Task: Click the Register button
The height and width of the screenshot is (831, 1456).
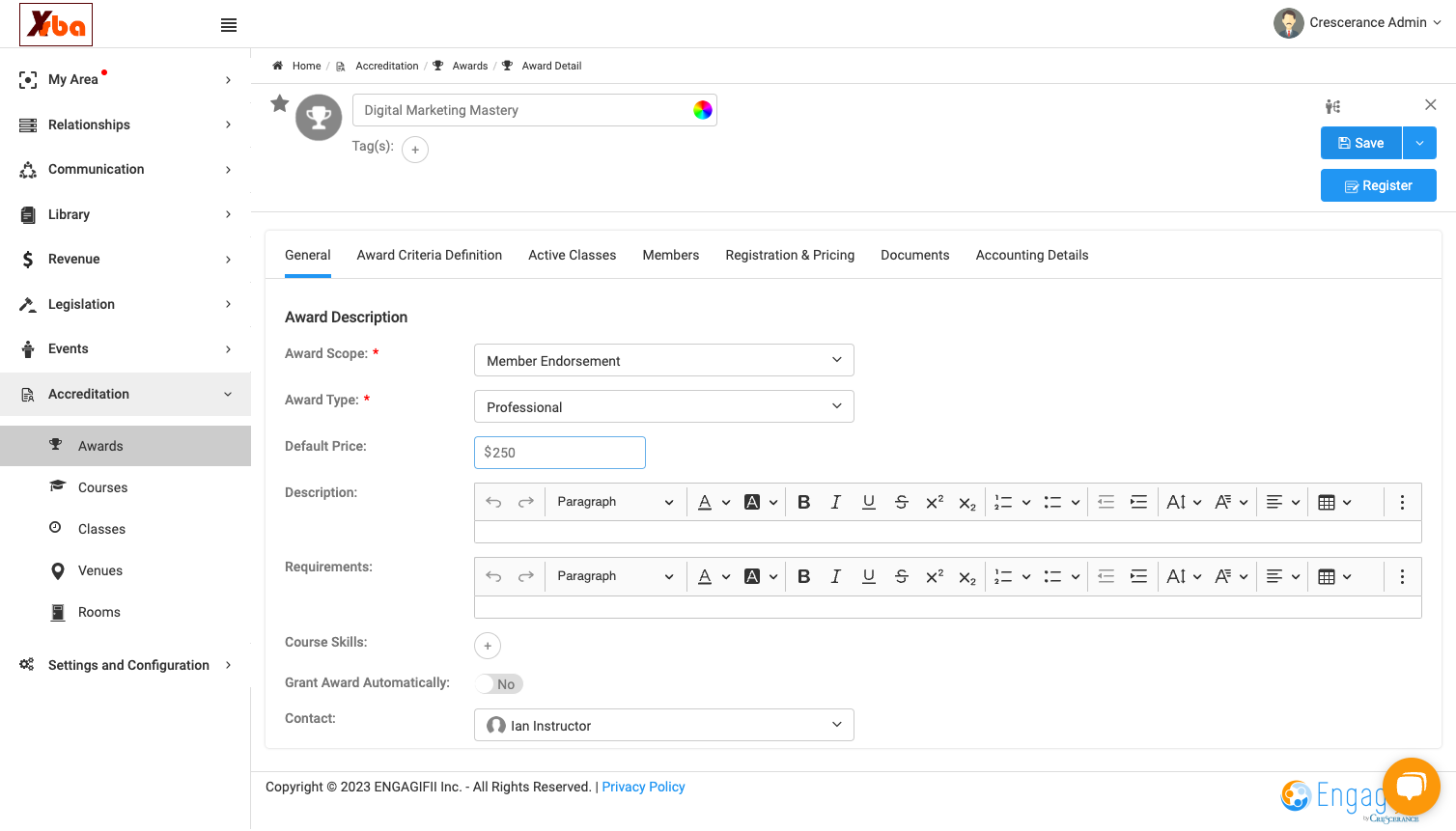Action: (1379, 185)
